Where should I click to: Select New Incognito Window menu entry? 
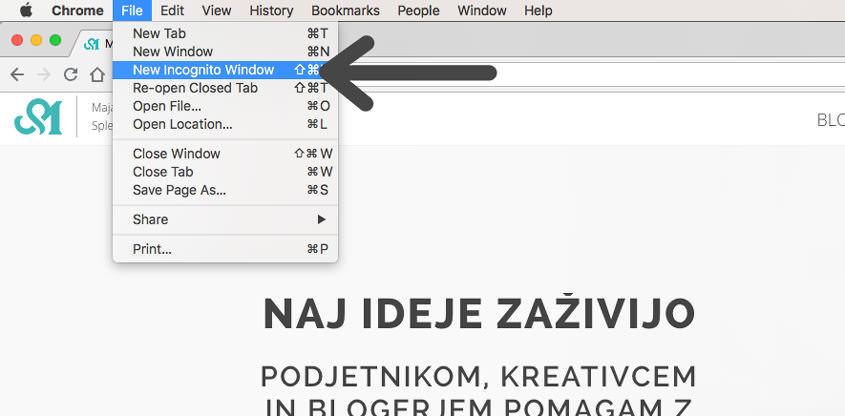[x=225, y=70]
